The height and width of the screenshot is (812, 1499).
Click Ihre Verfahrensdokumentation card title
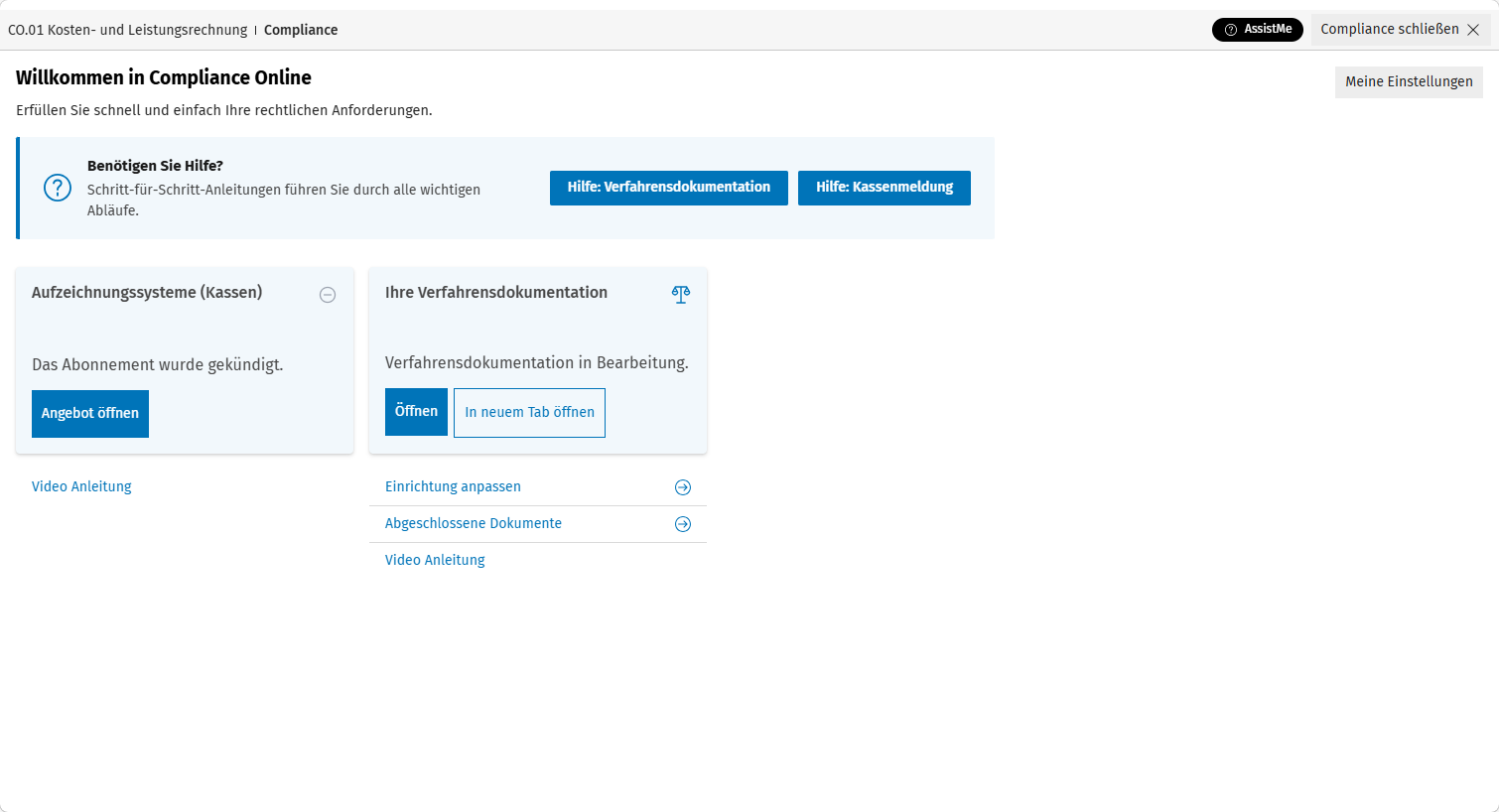coord(496,292)
